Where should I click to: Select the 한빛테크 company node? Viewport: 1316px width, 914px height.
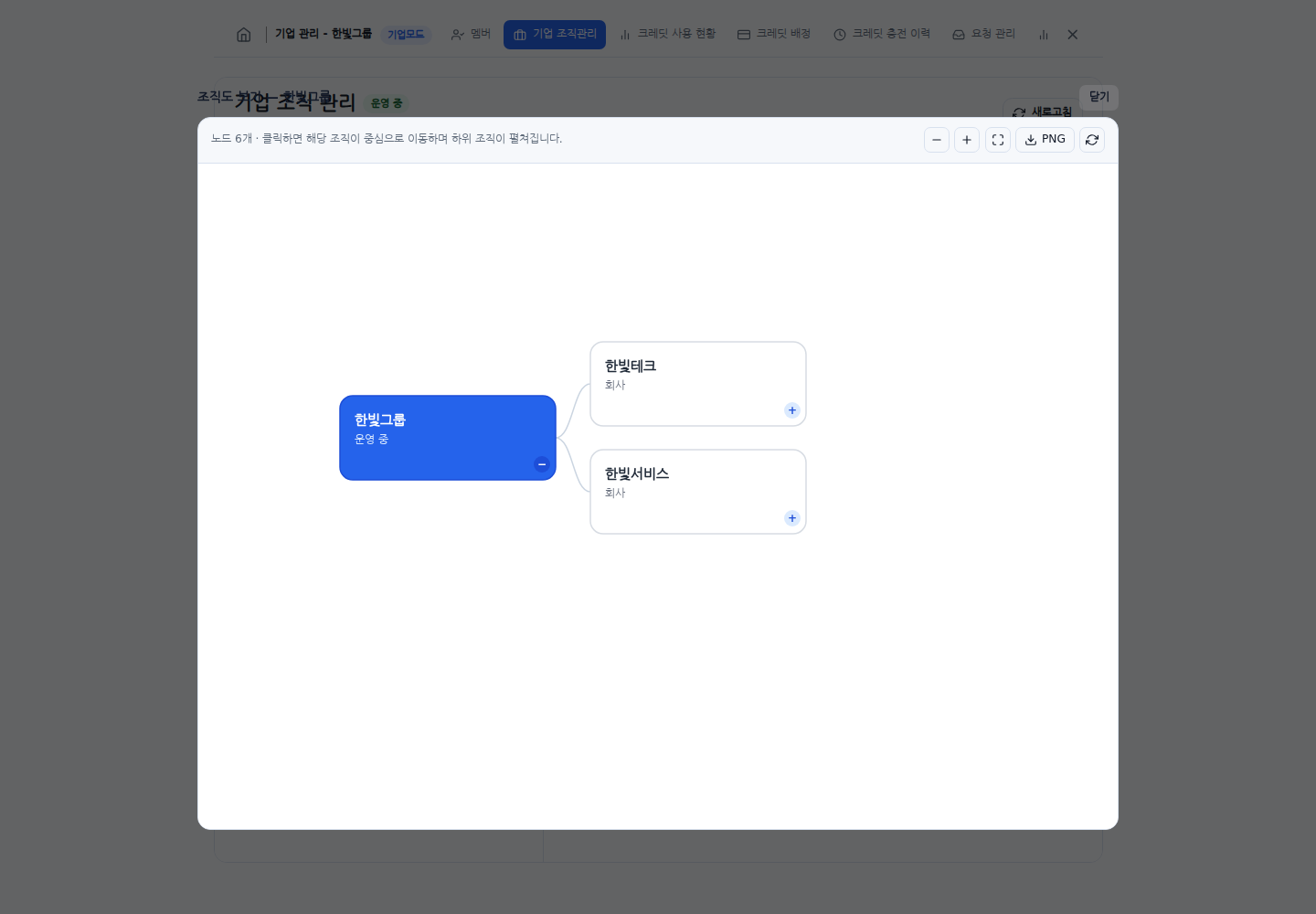click(x=698, y=384)
